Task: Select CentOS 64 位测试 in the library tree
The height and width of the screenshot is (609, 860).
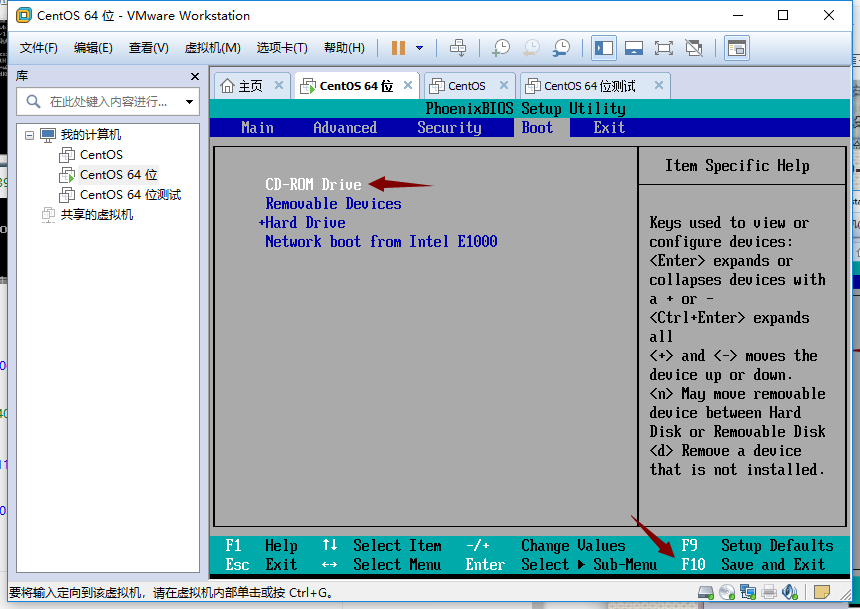Action: pyautogui.click(x=131, y=195)
